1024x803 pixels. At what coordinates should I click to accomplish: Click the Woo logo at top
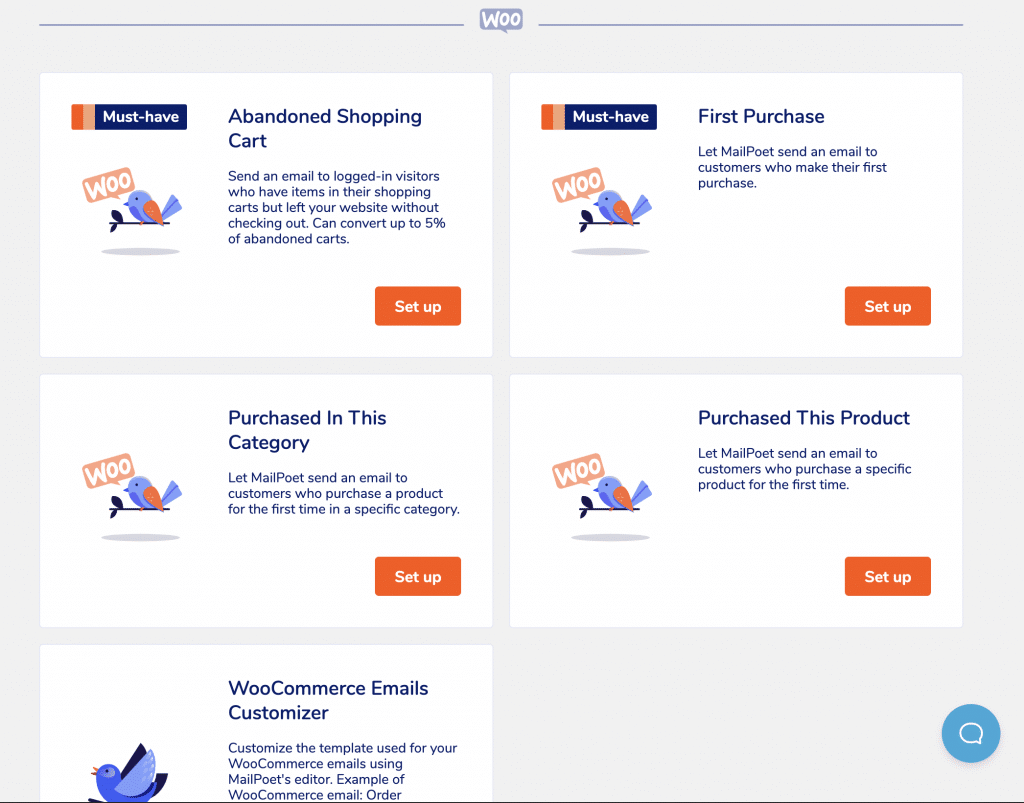[501, 20]
